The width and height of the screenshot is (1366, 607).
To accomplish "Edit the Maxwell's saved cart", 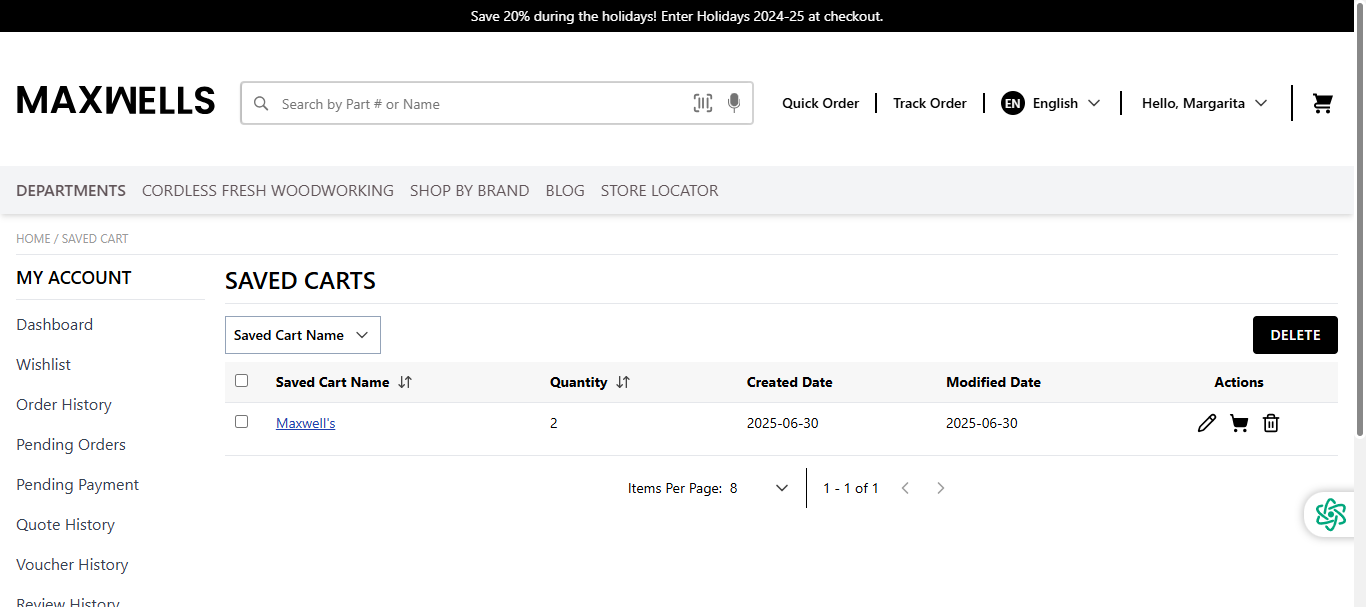I will coord(1207,423).
